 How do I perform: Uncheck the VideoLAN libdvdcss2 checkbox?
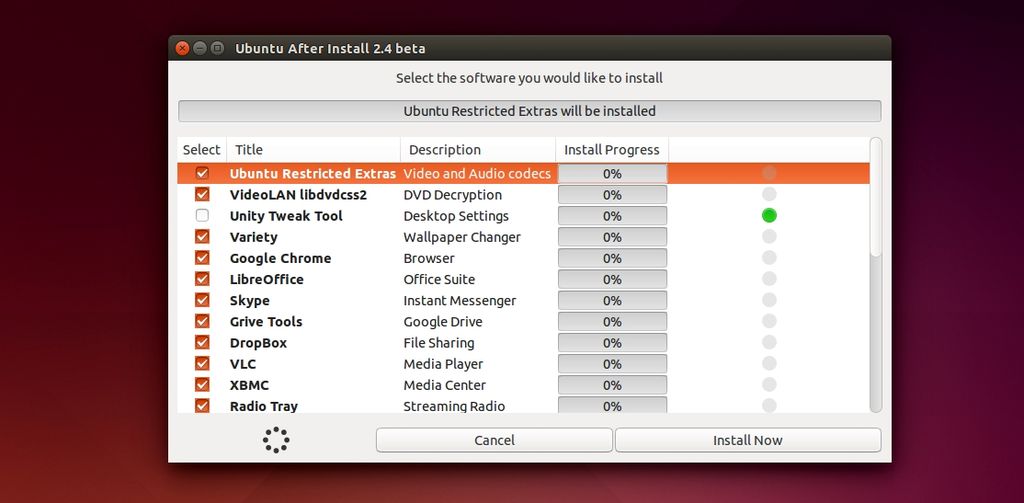click(x=202, y=194)
